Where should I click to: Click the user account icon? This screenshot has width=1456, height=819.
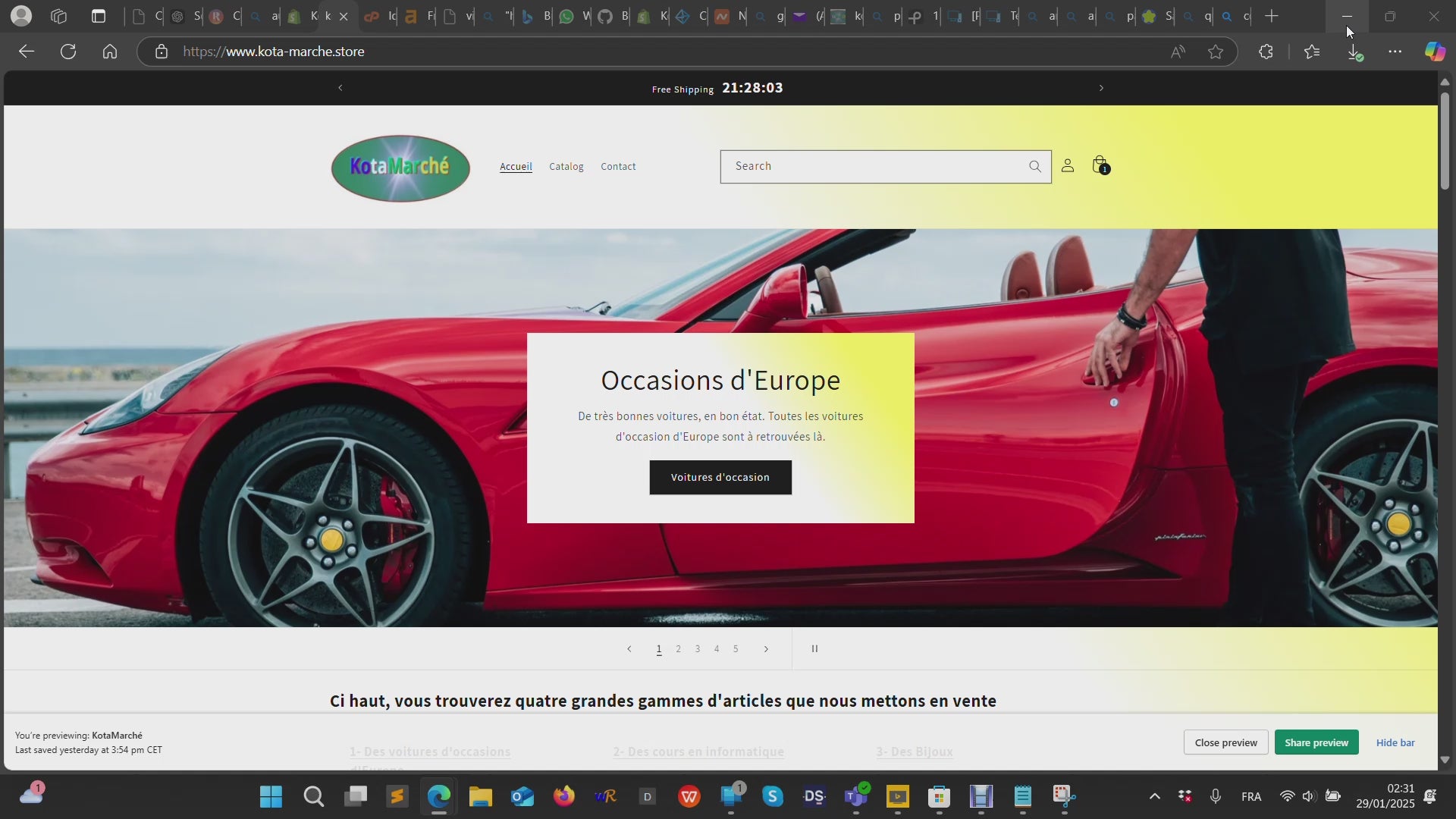(x=1068, y=166)
